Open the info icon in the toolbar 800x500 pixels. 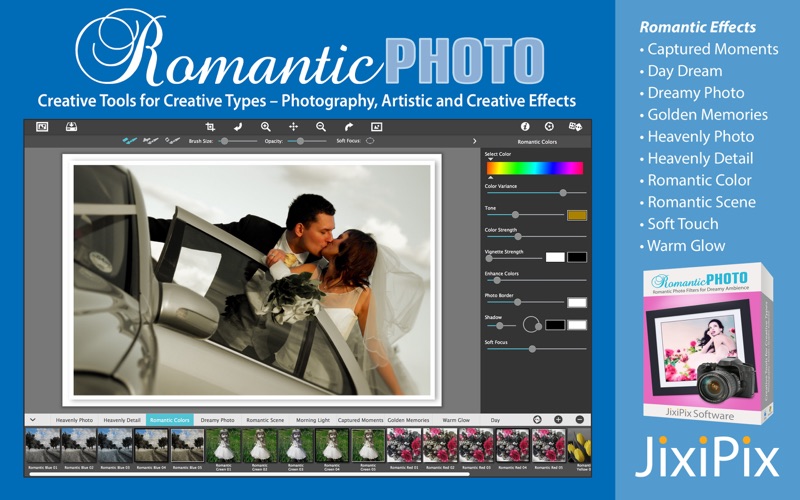tap(525, 127)
